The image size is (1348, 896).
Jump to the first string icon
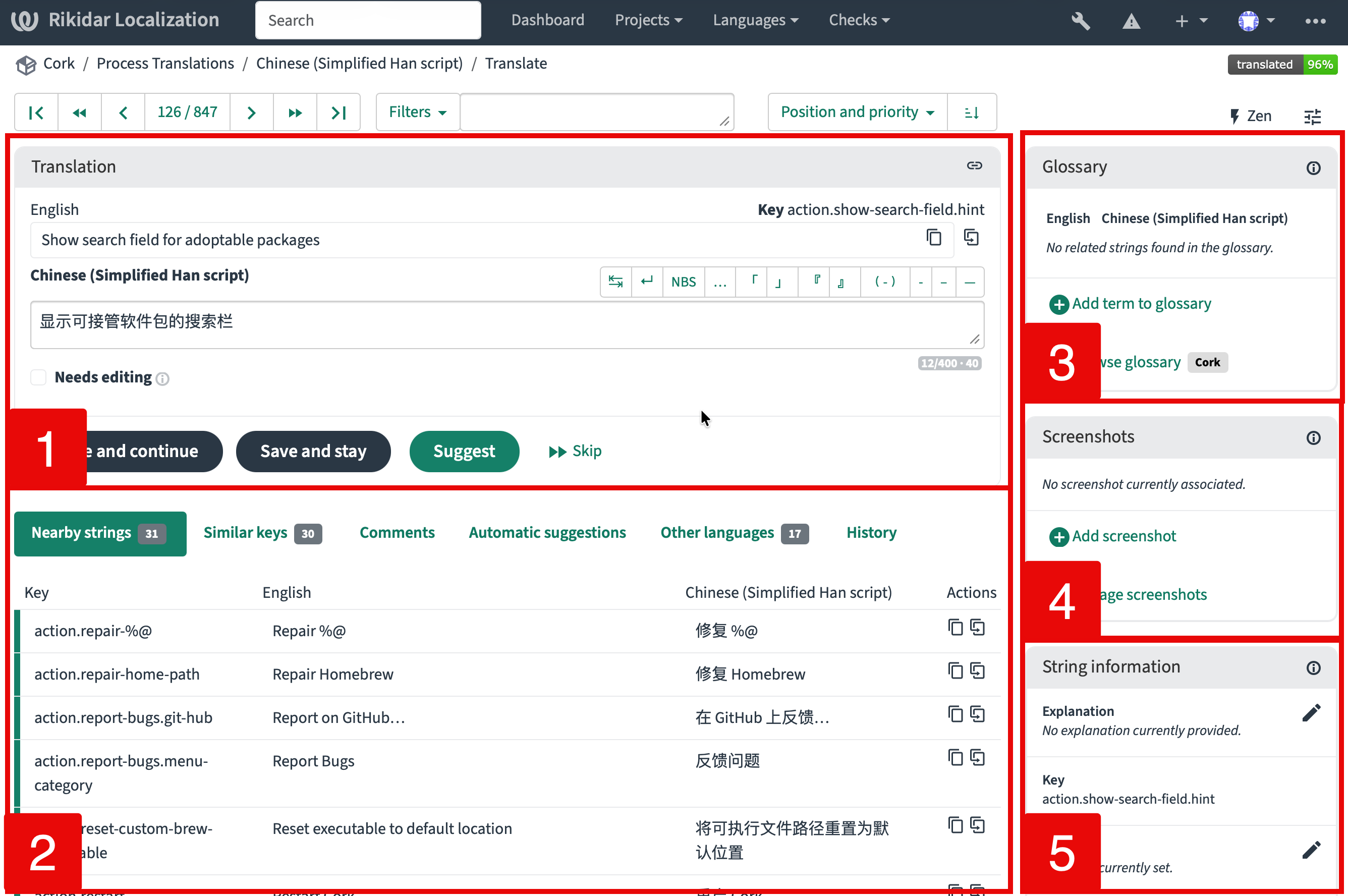click(36, 113)
